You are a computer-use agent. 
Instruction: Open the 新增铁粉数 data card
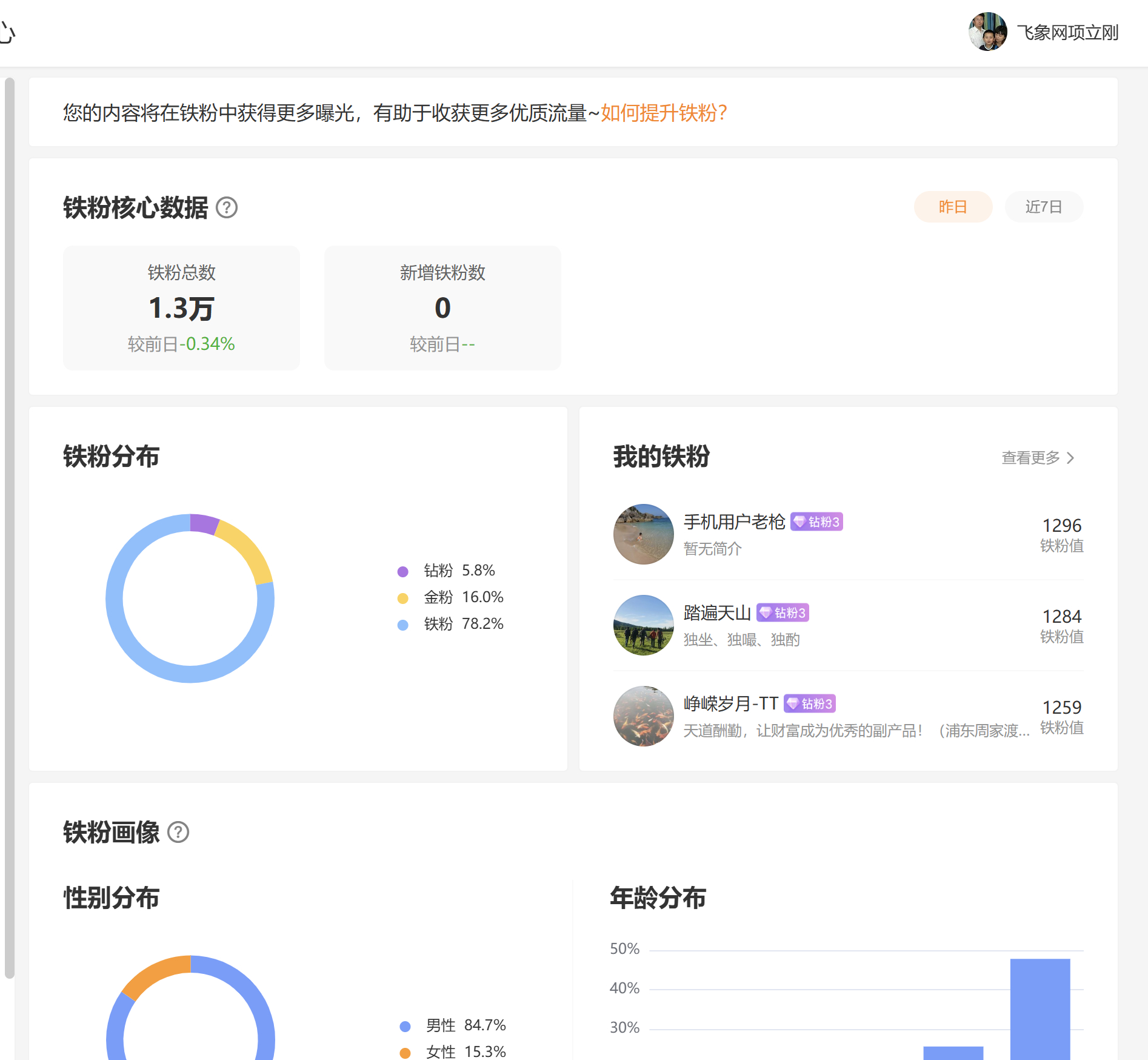coord(442,308)
